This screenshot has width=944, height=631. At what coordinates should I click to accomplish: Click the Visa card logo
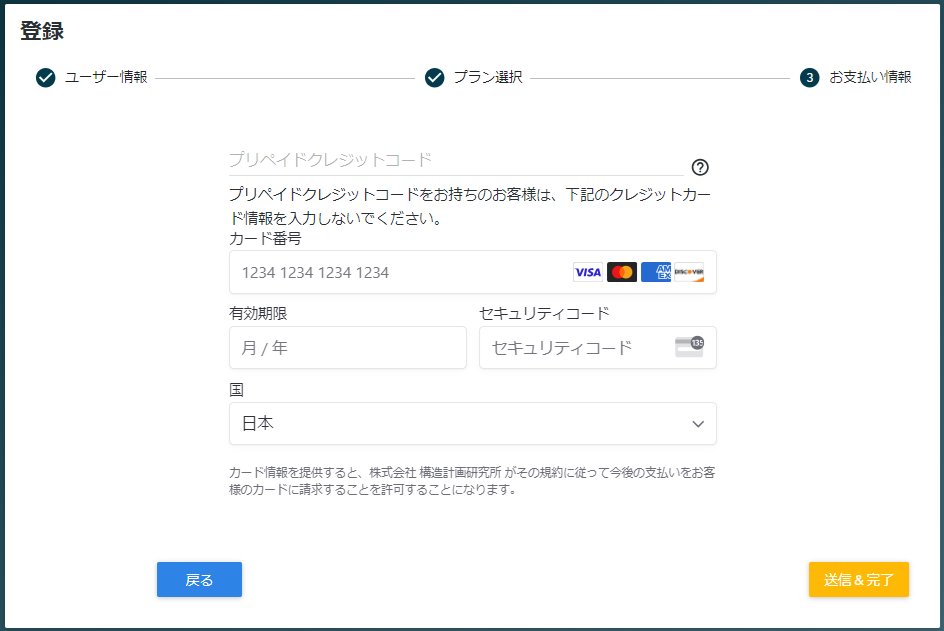click(x=588, y=272)
